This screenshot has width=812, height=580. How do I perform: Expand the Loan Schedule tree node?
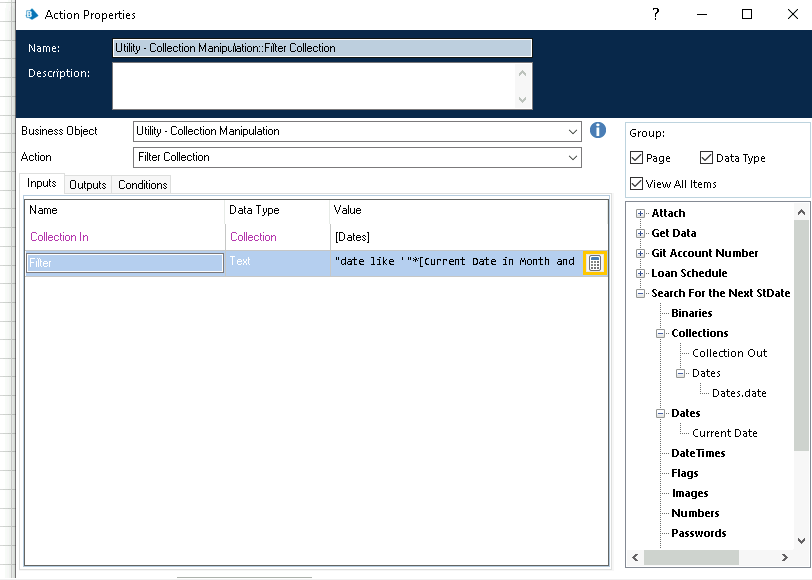(x=641, y=273)
